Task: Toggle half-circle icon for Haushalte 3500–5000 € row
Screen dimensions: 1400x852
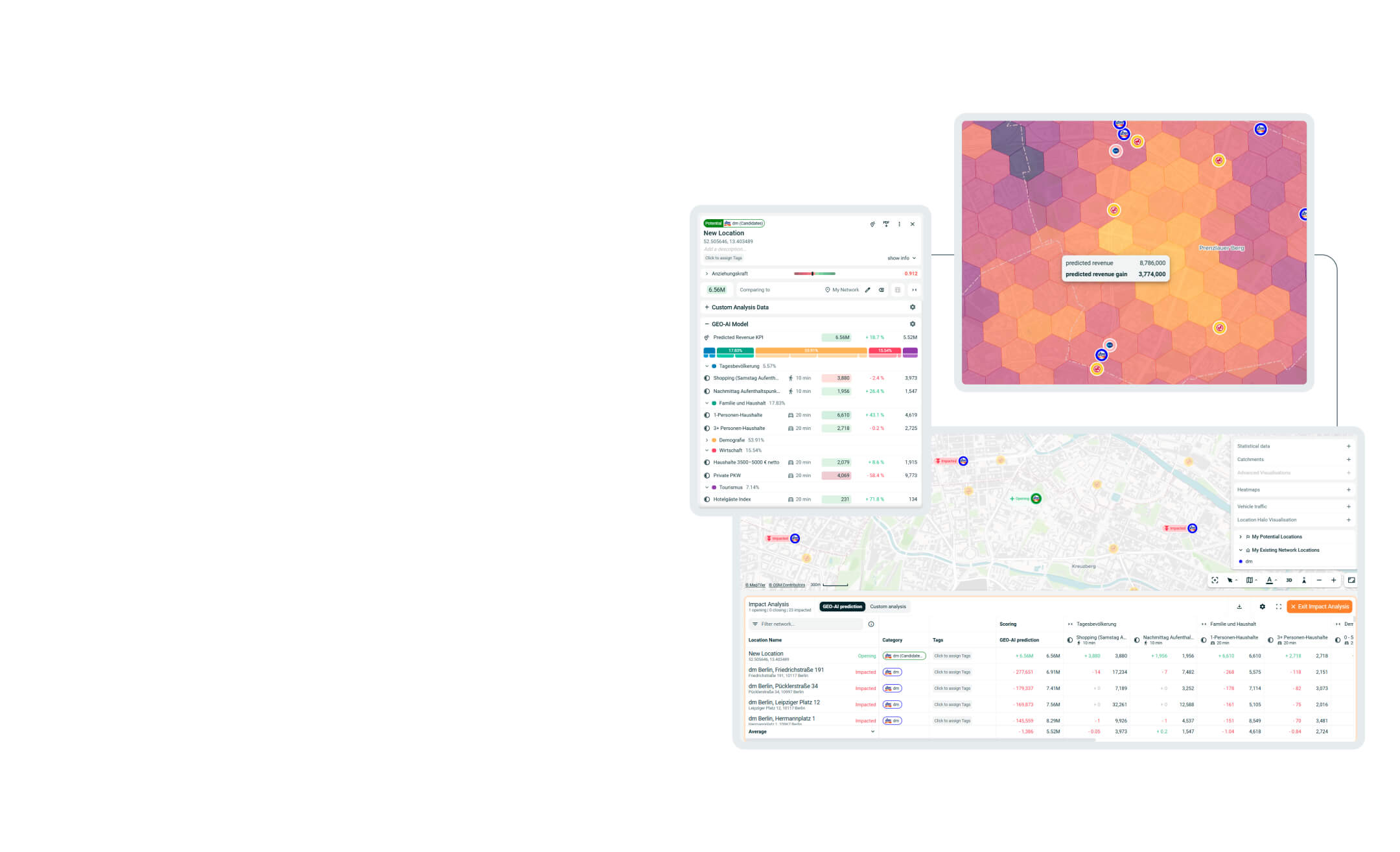Action: (707, 462)
